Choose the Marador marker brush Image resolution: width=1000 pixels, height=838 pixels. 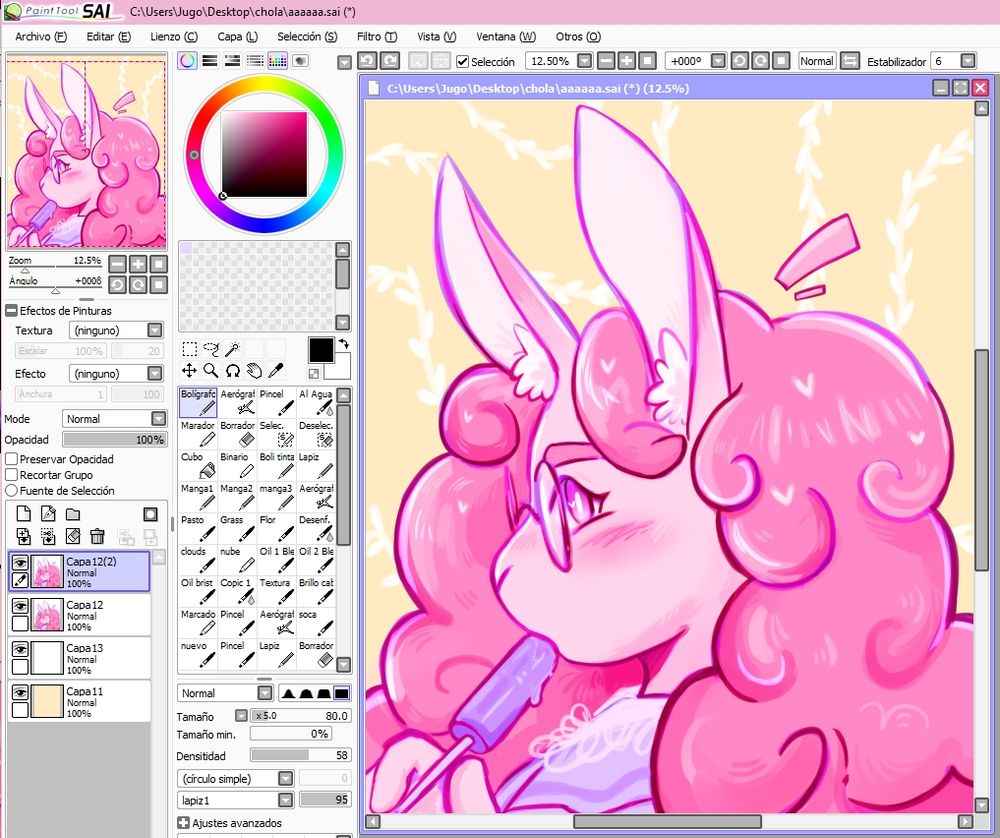(x=198, y=434)
